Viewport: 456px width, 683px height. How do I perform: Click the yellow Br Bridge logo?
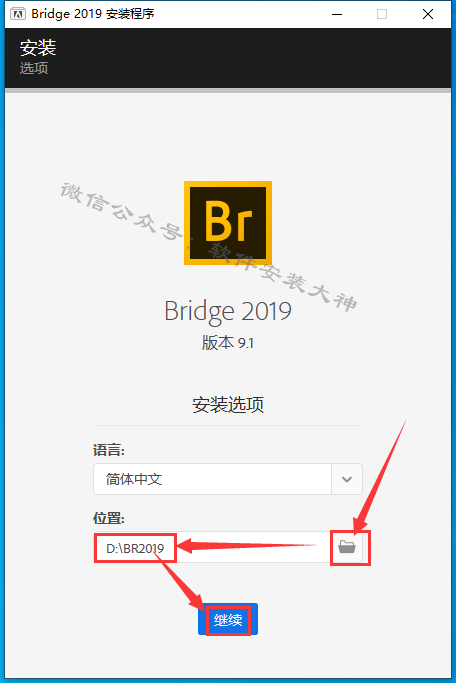coord(228,223)
